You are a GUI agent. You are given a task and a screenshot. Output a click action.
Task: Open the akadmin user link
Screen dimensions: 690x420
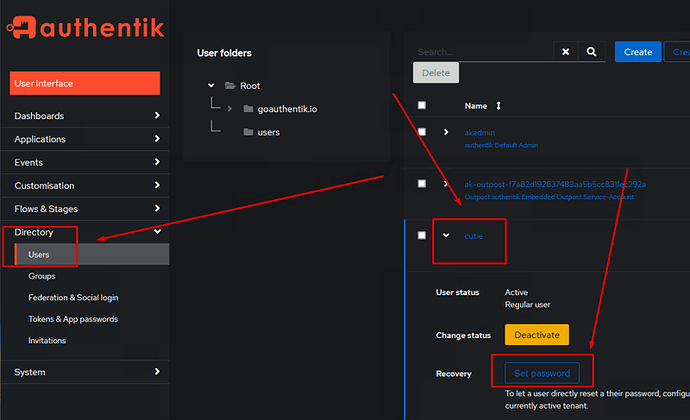click(480, 133)
